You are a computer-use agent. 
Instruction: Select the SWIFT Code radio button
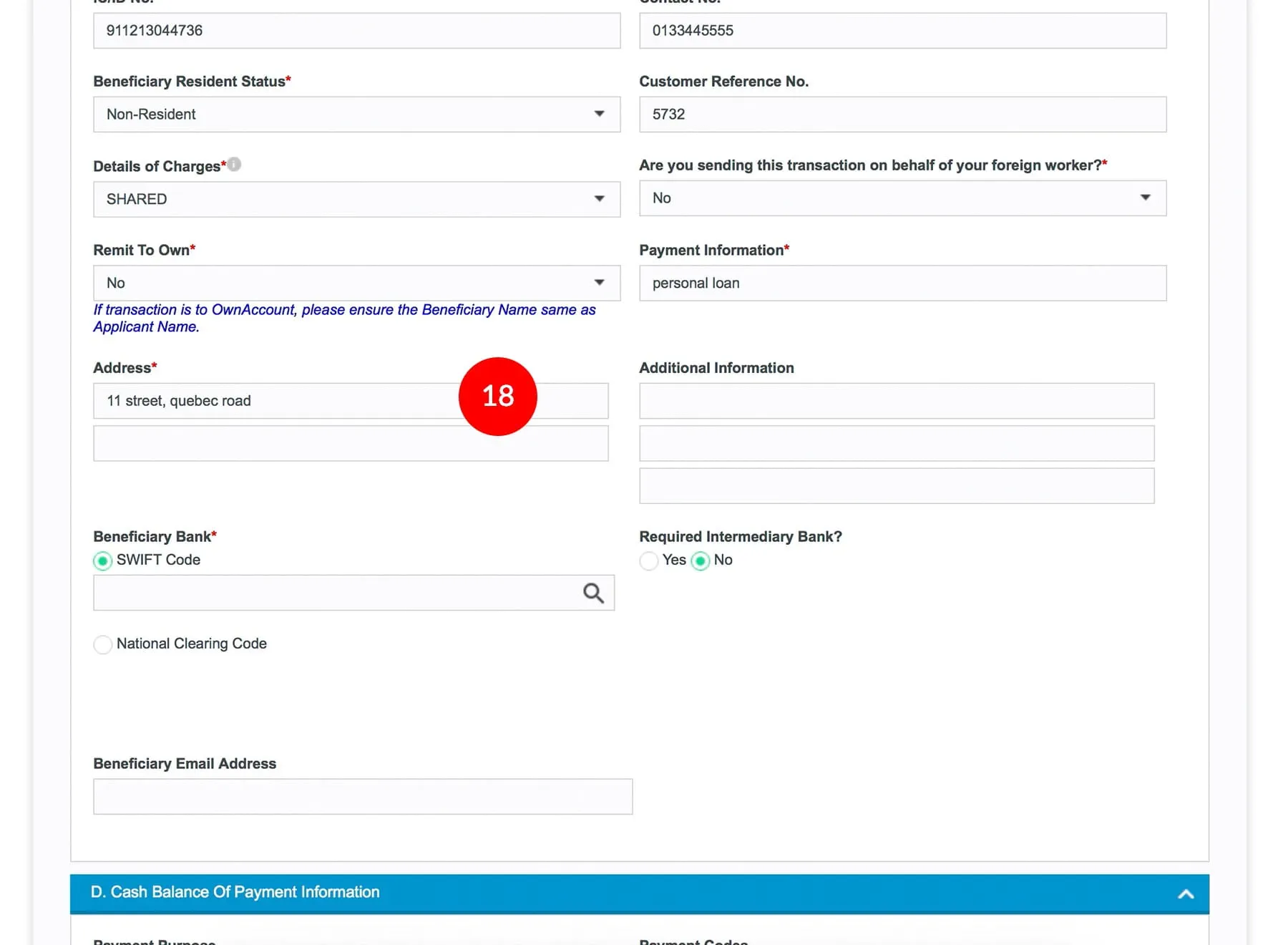[x=103, y=561]
